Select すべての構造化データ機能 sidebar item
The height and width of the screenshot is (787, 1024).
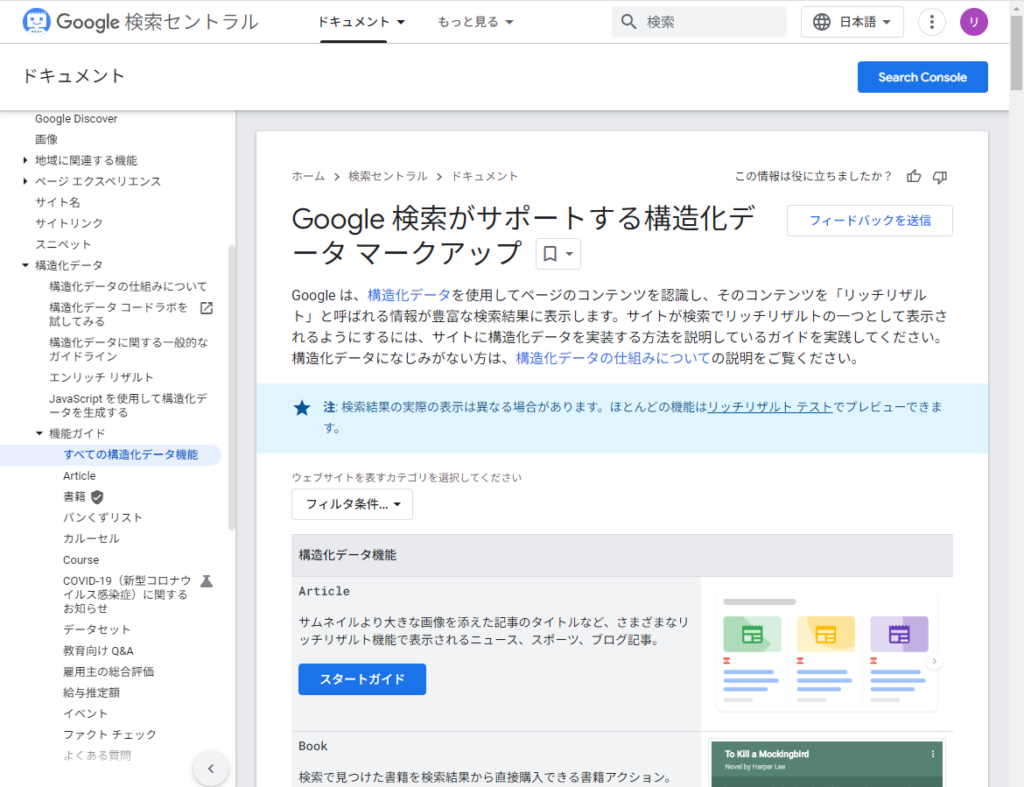point(131,455)
